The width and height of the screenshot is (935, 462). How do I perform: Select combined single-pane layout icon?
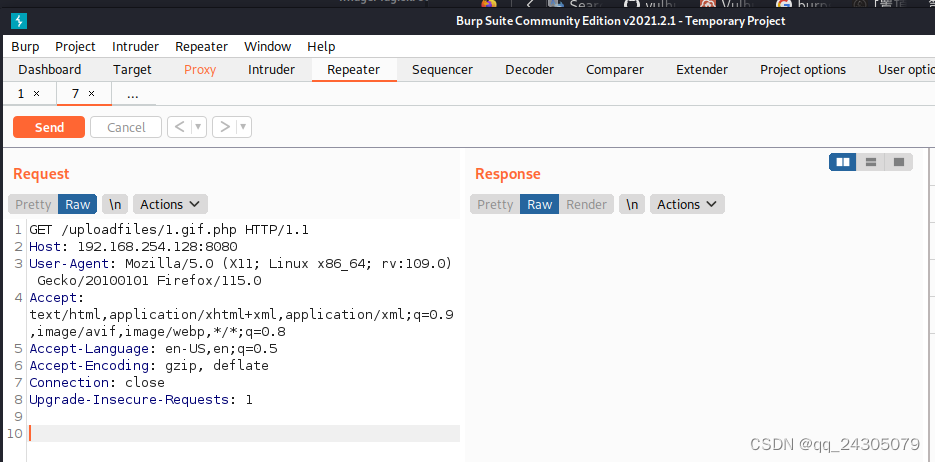point(899,162)
